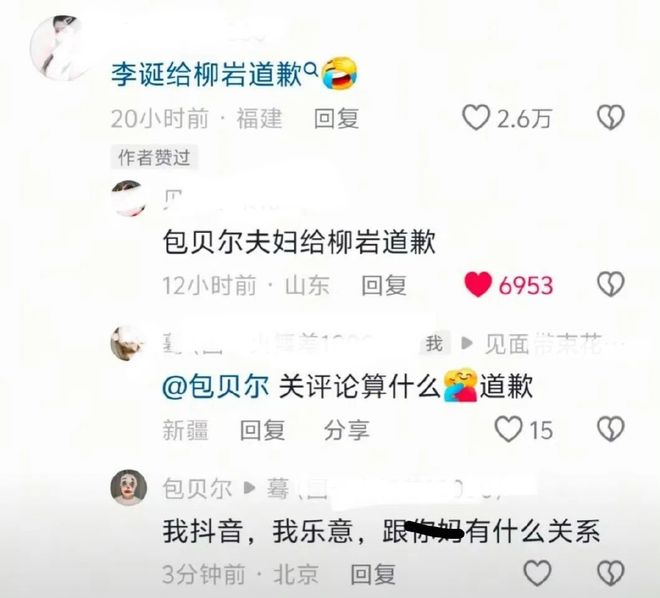Image resolution: width=660 pixels, height=598 pixels.
Task: Reply to the 12小时前 山东 comment
Action: [384, 286]
